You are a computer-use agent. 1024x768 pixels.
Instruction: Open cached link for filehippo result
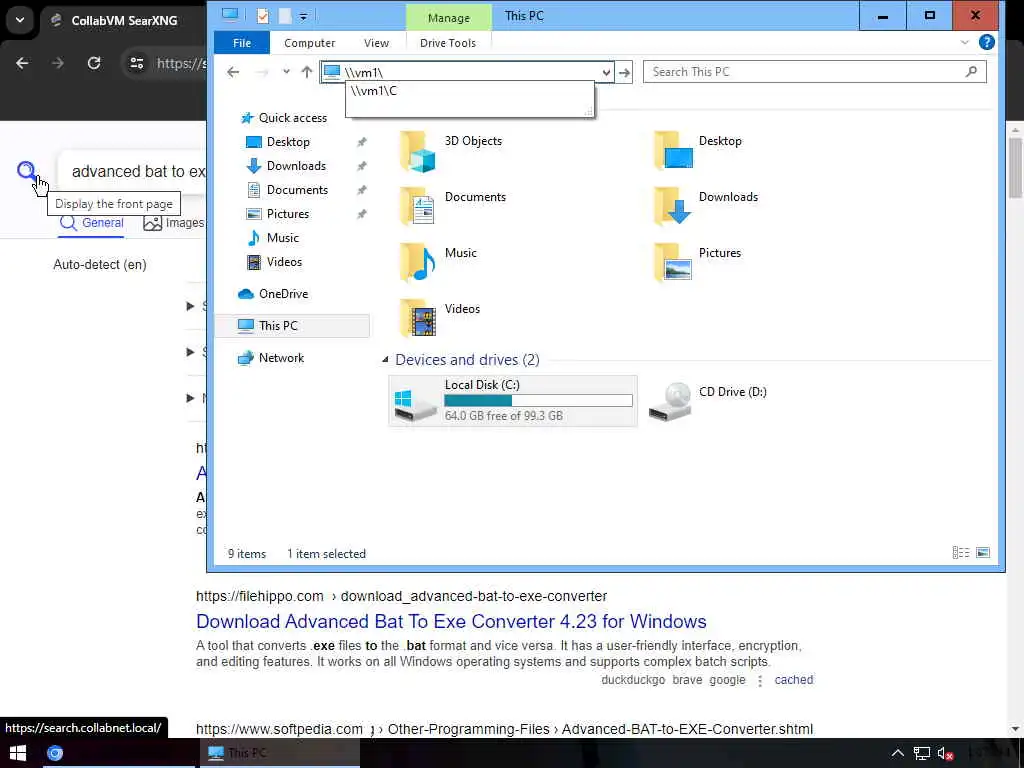[x=793, y=680]
